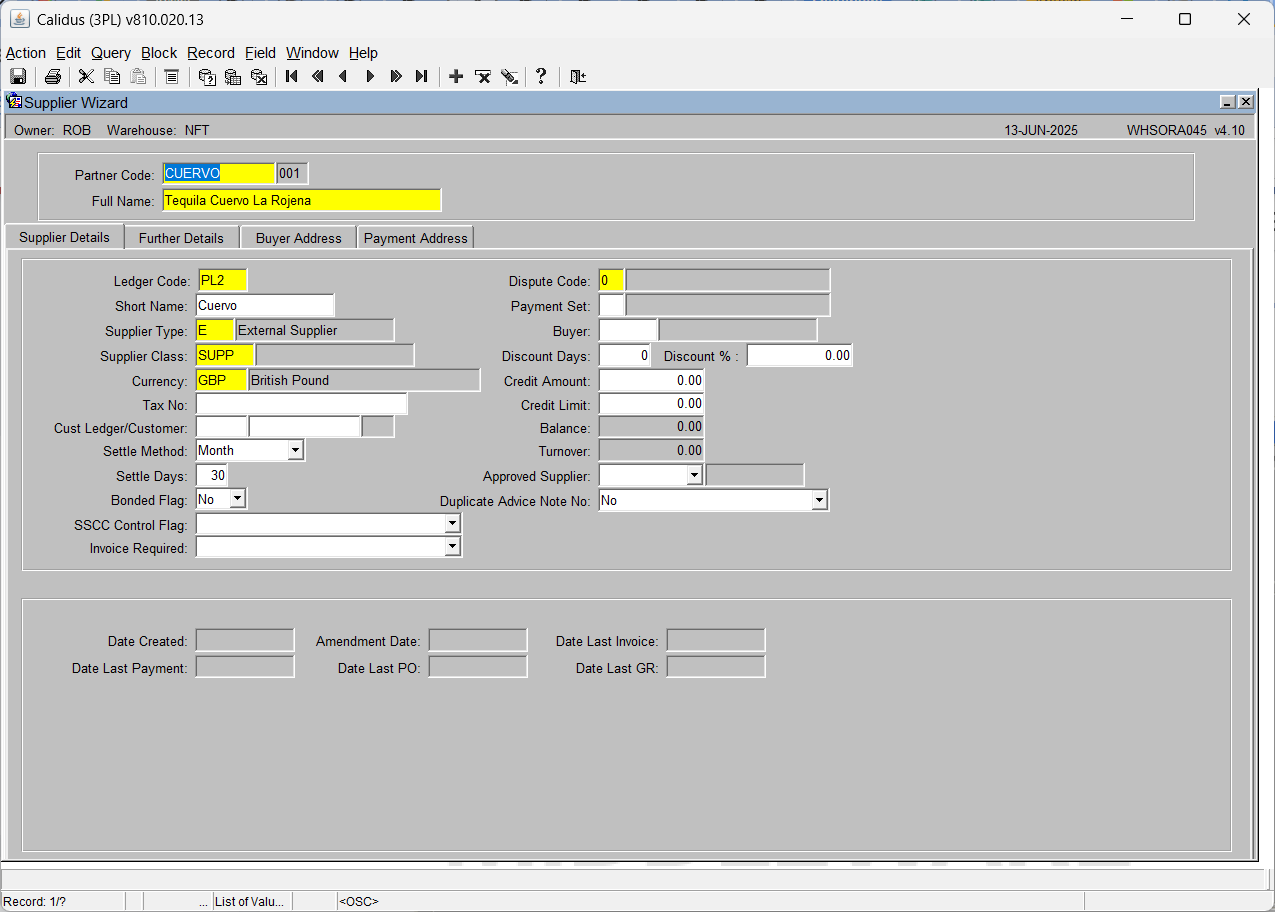Open the Record menu
The width and height of the screenshot is (1275, 912).
(211, 53)
